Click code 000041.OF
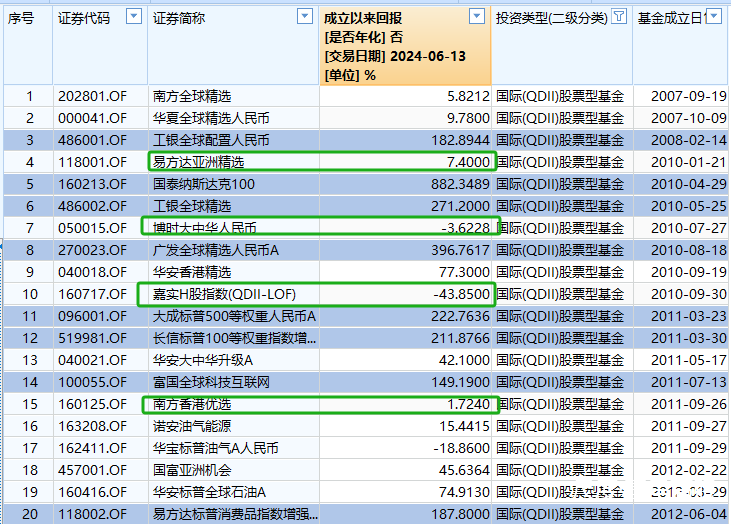The width and height of the screenshot is (731, 524). pyautogui.click(x=92, y=118)
